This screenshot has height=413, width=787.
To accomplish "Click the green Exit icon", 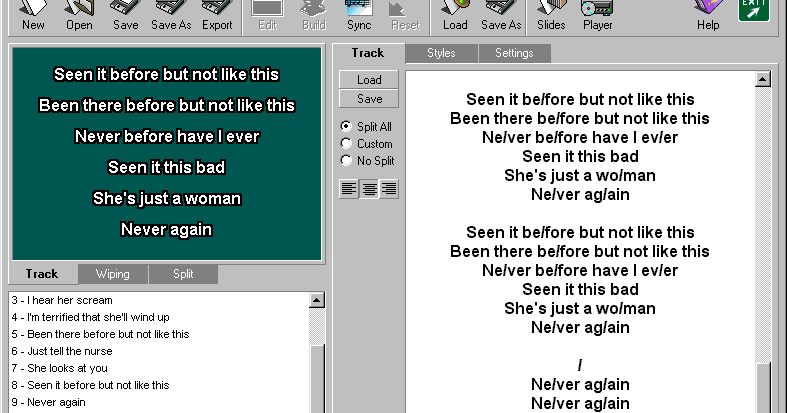I will (753, 10).
